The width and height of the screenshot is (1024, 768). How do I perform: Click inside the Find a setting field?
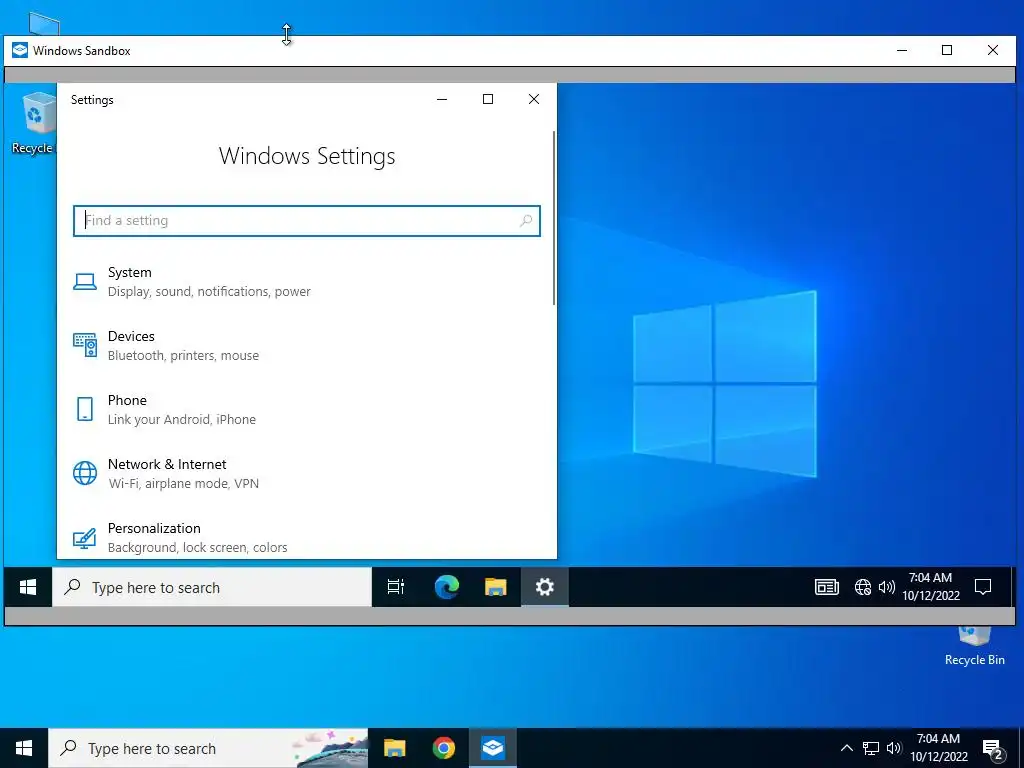pos(306,221)
